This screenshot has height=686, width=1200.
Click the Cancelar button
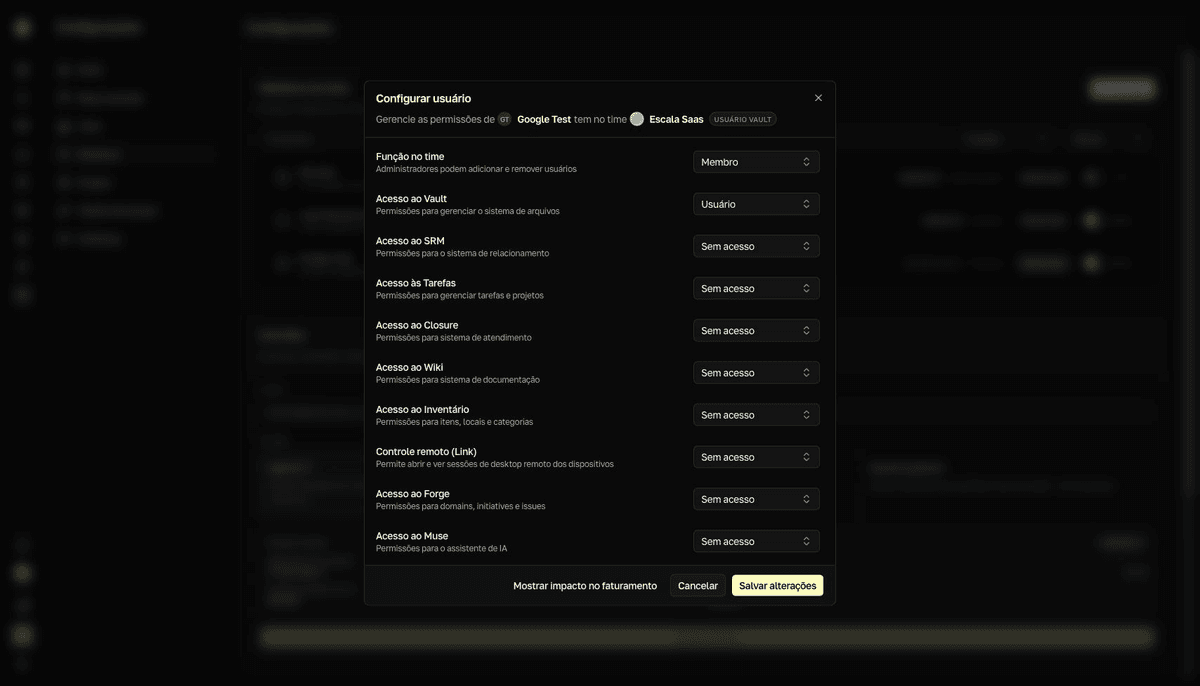pos(698,585)
